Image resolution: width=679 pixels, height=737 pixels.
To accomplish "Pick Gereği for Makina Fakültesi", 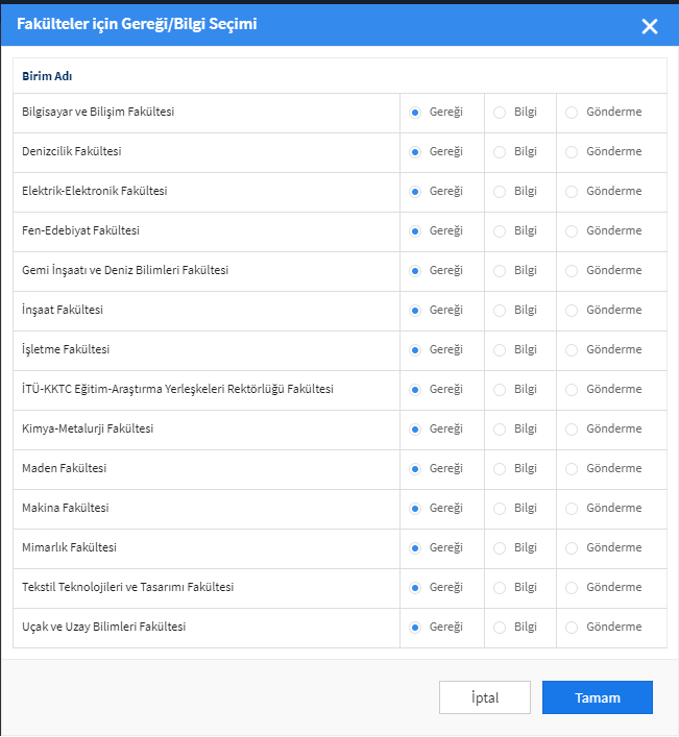I will point(415,509).
